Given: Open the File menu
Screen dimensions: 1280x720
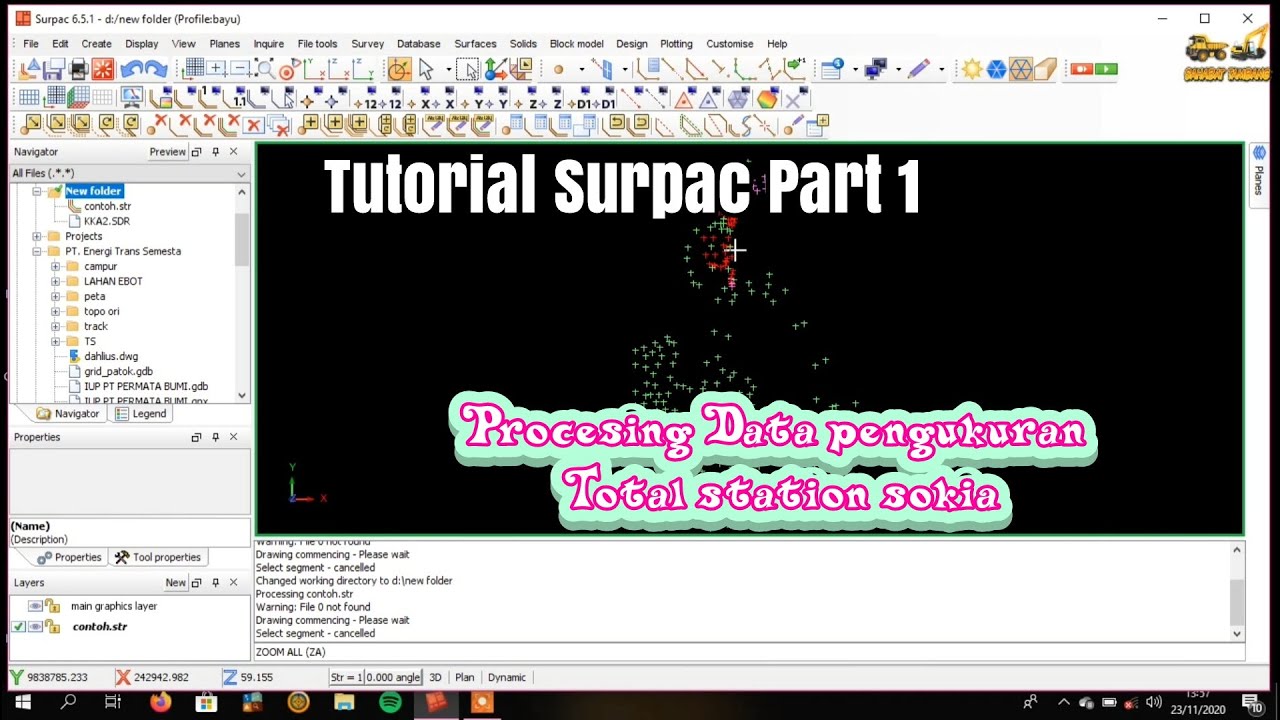Looking at the screenshot, I should coord(31,44).
